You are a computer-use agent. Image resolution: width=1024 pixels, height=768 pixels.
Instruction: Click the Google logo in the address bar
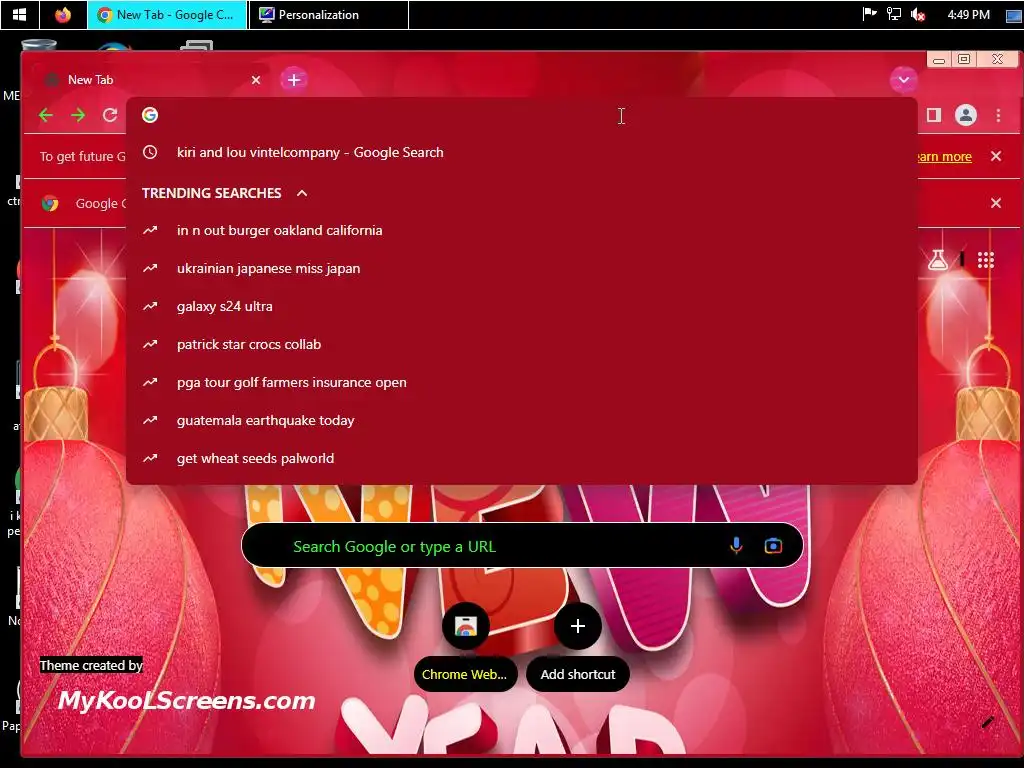pyautogui.click(x=150, y=115)
